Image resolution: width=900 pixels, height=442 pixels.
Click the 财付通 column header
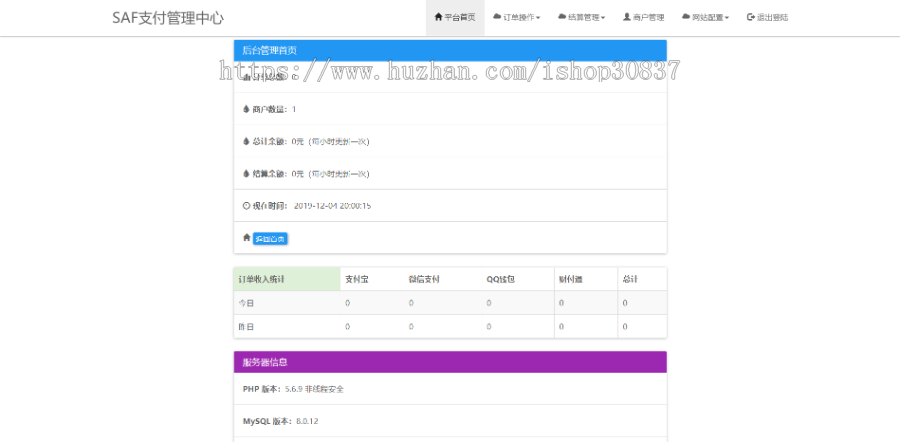pyautogui.click(x=571, y=280)
